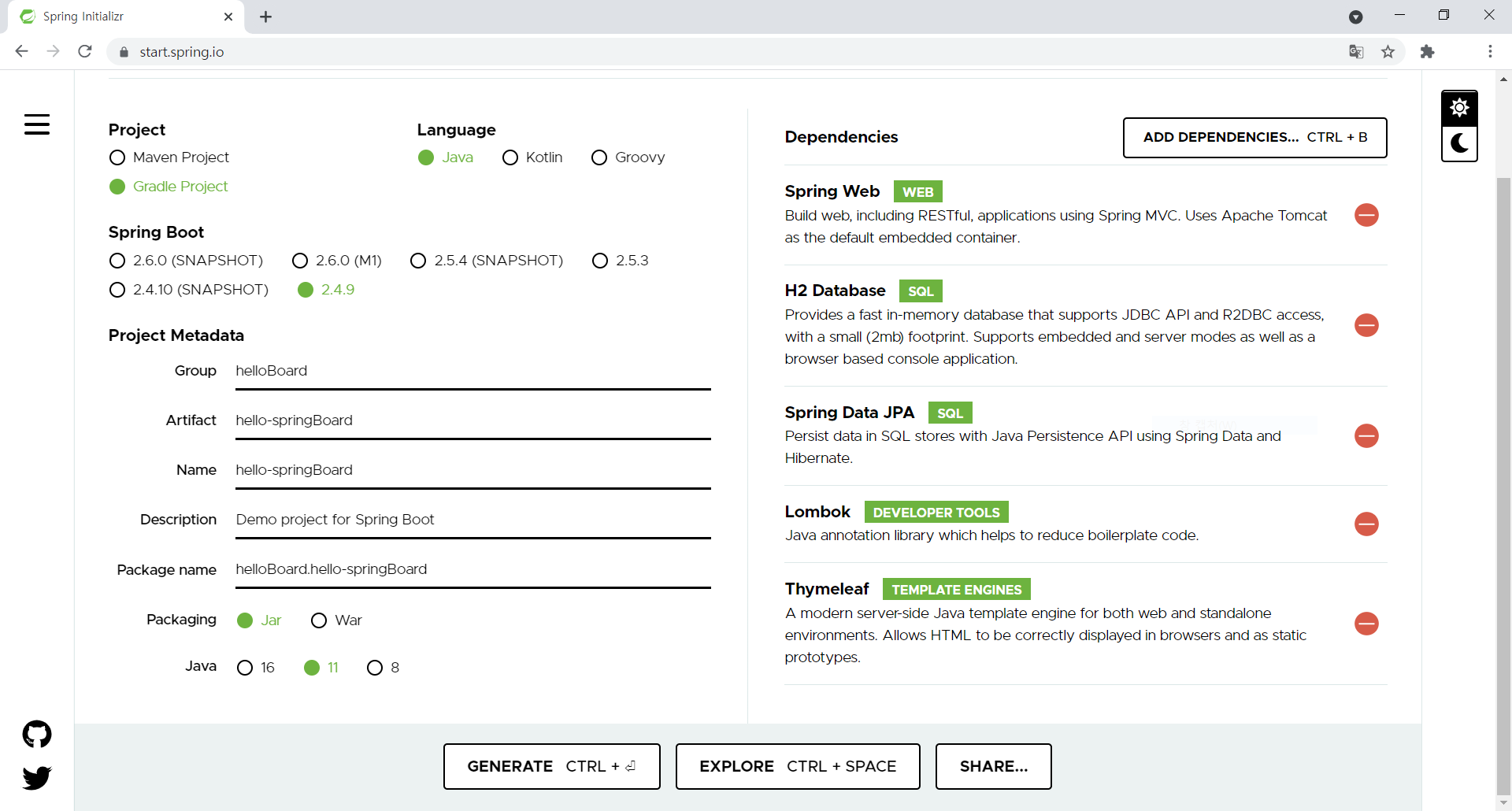Image resolution: width=1512 pixels, height=811 pixels.
Task: Click the page vertical scrollbar
Action: (x=1503, y=487)
